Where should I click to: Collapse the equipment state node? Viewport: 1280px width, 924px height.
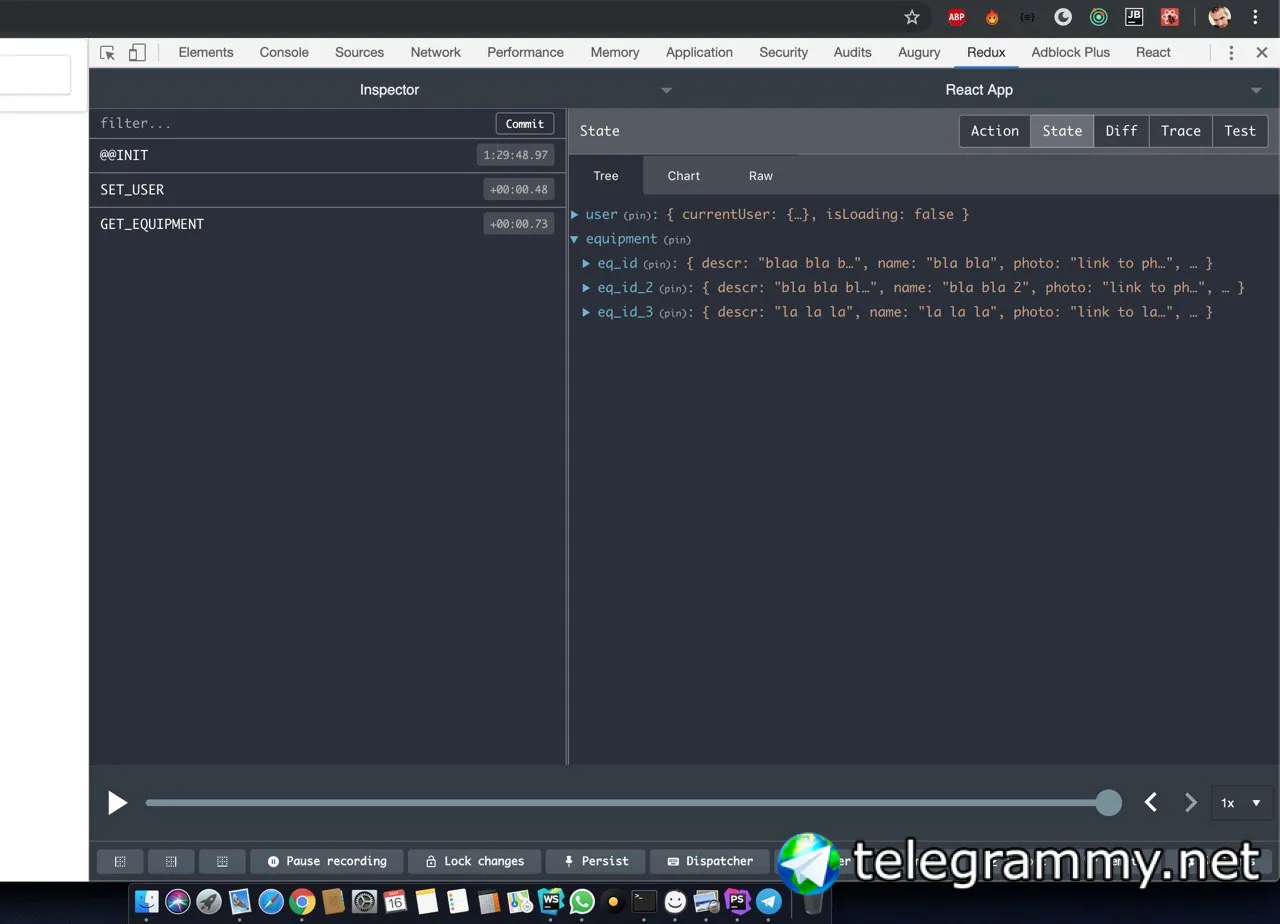(575, 240)
